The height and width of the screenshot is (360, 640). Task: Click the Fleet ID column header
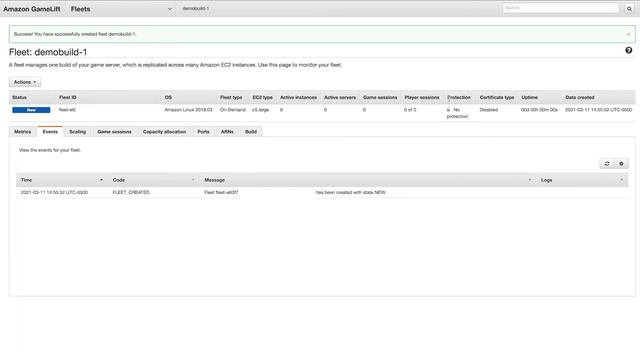(68, 98)
